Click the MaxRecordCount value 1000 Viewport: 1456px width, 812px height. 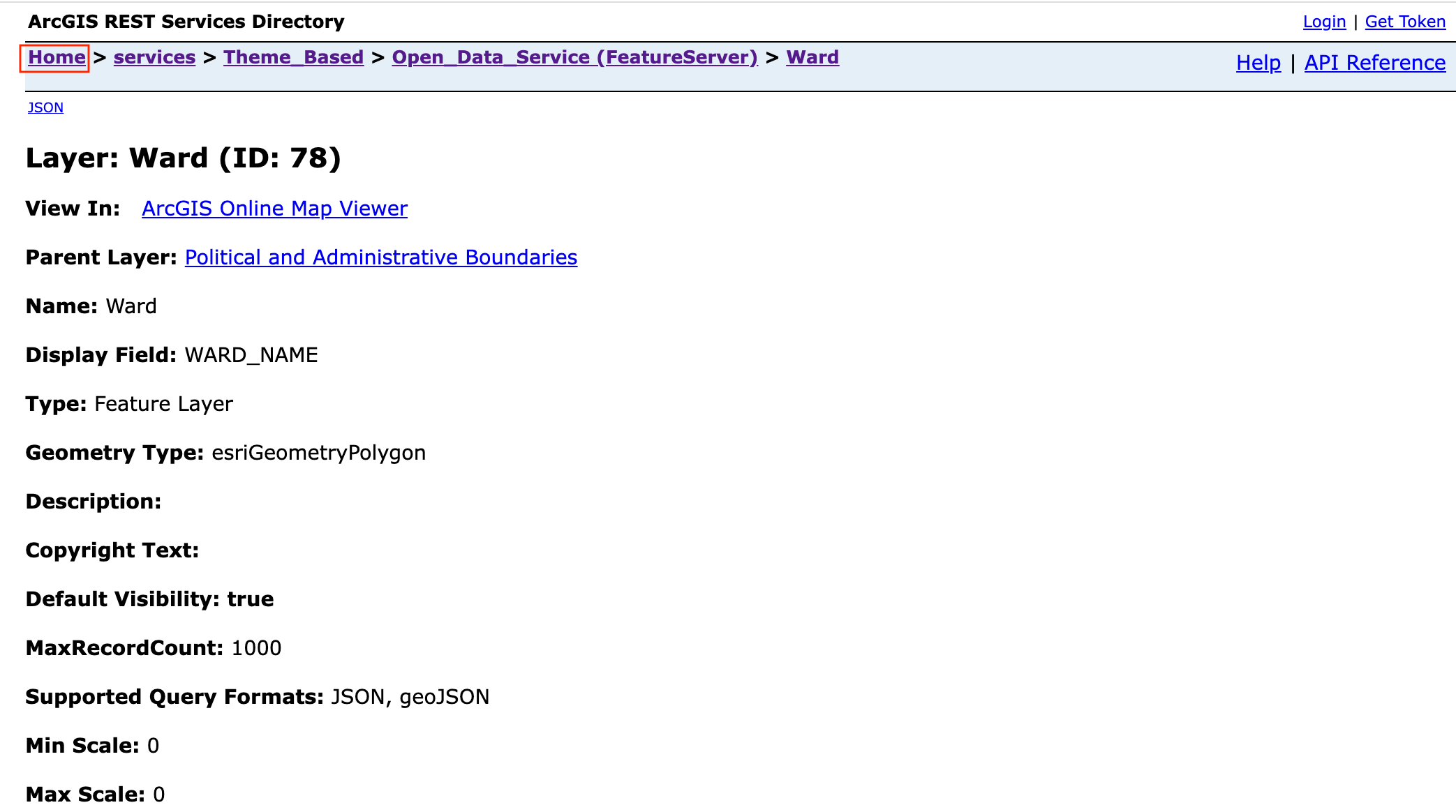256,648
